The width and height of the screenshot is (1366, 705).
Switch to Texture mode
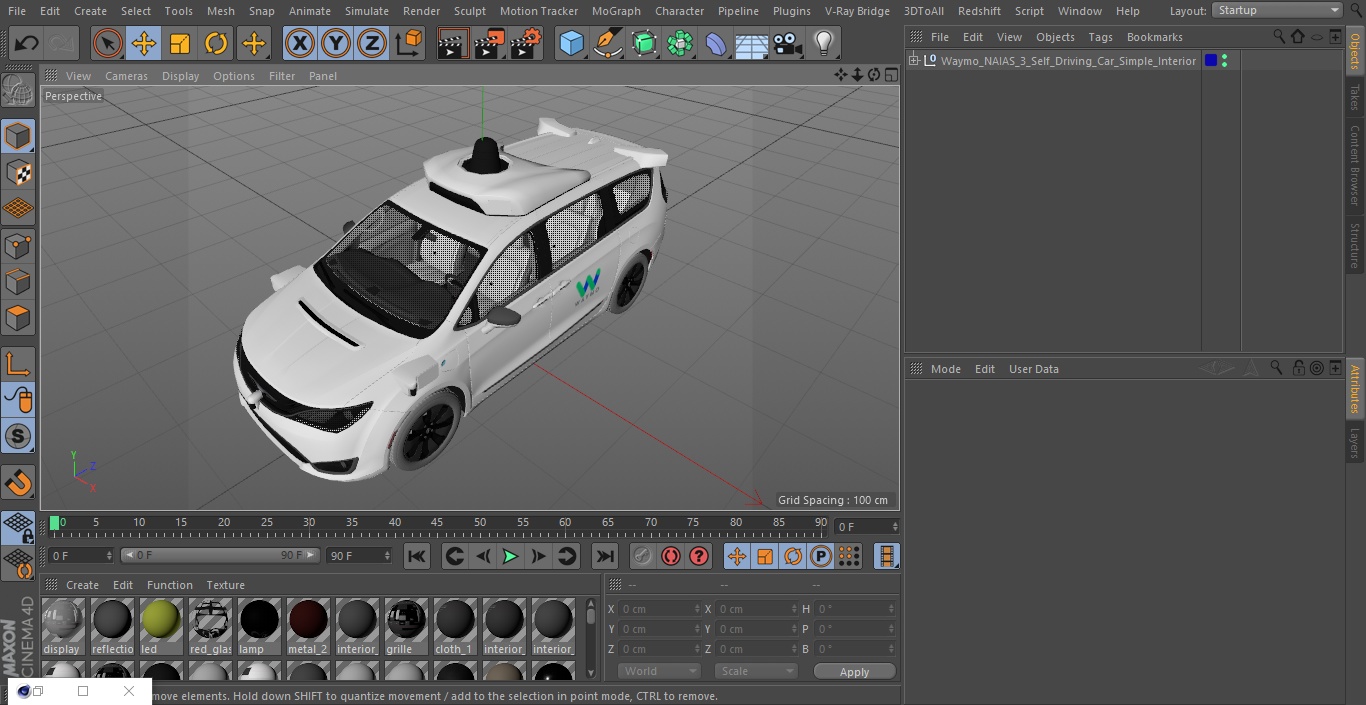(18, 173)
